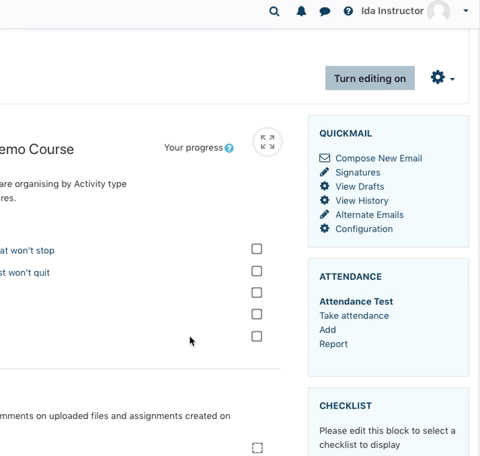Open the search magnifier icon
Viewport: 480px width, 456px height.
[274, 11]
